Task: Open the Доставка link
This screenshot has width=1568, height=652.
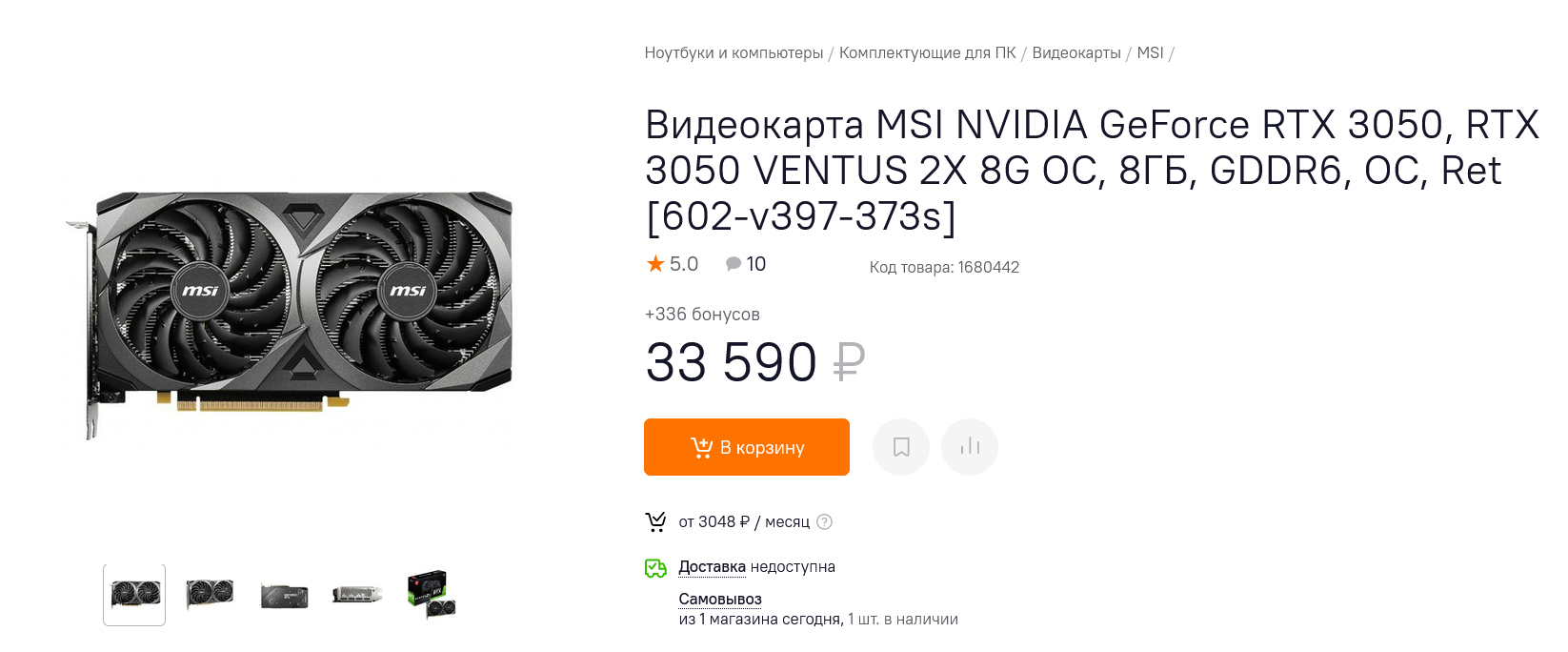Action: click(x=712, y=567)
